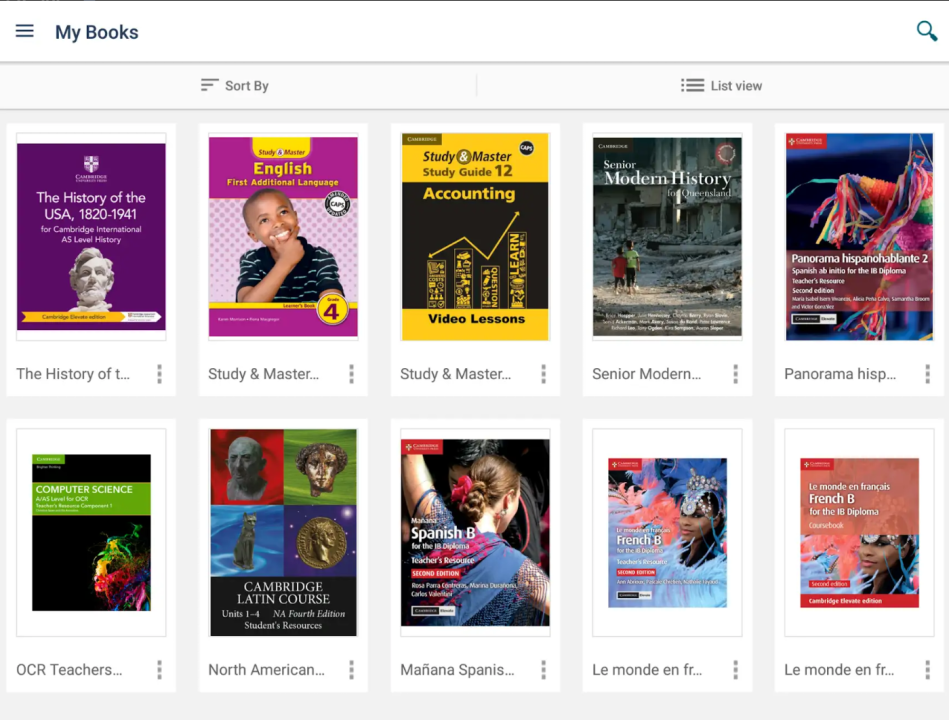Select 'Le monde en fr...' title under Coursebook
Screen dimensions: 949x720
pyautogui.click(x=839, y=670)
